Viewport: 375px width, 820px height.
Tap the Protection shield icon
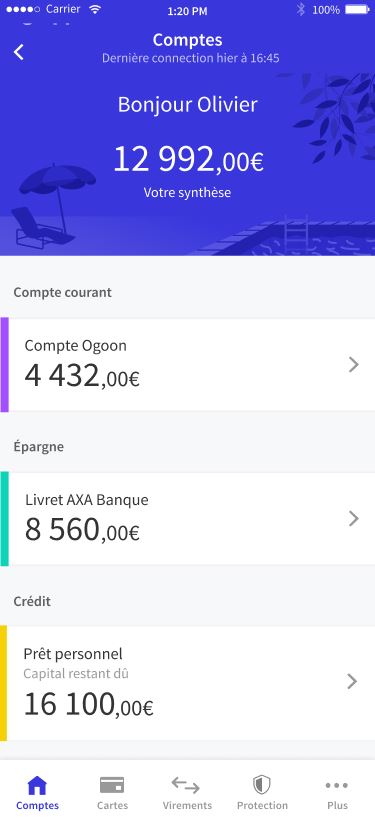tap(262, 785)
